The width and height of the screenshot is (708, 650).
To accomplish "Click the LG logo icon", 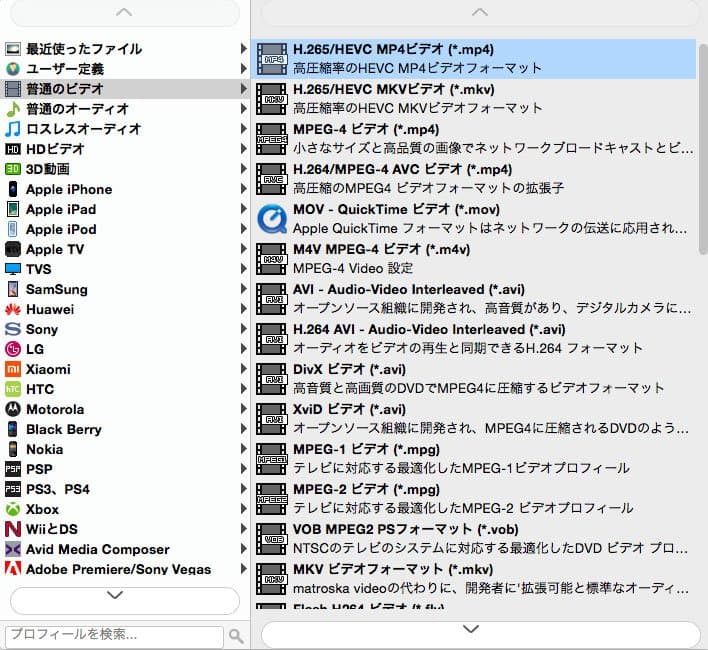I will click(13, 349).
